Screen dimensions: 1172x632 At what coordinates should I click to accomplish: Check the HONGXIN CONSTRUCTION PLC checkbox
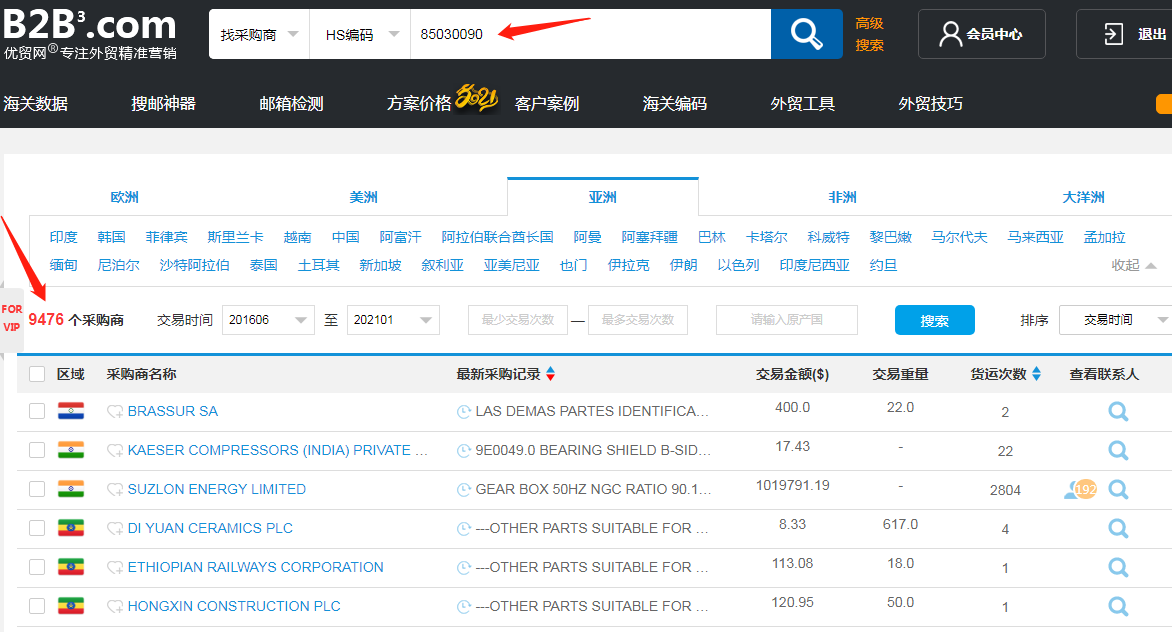[37, 605]
